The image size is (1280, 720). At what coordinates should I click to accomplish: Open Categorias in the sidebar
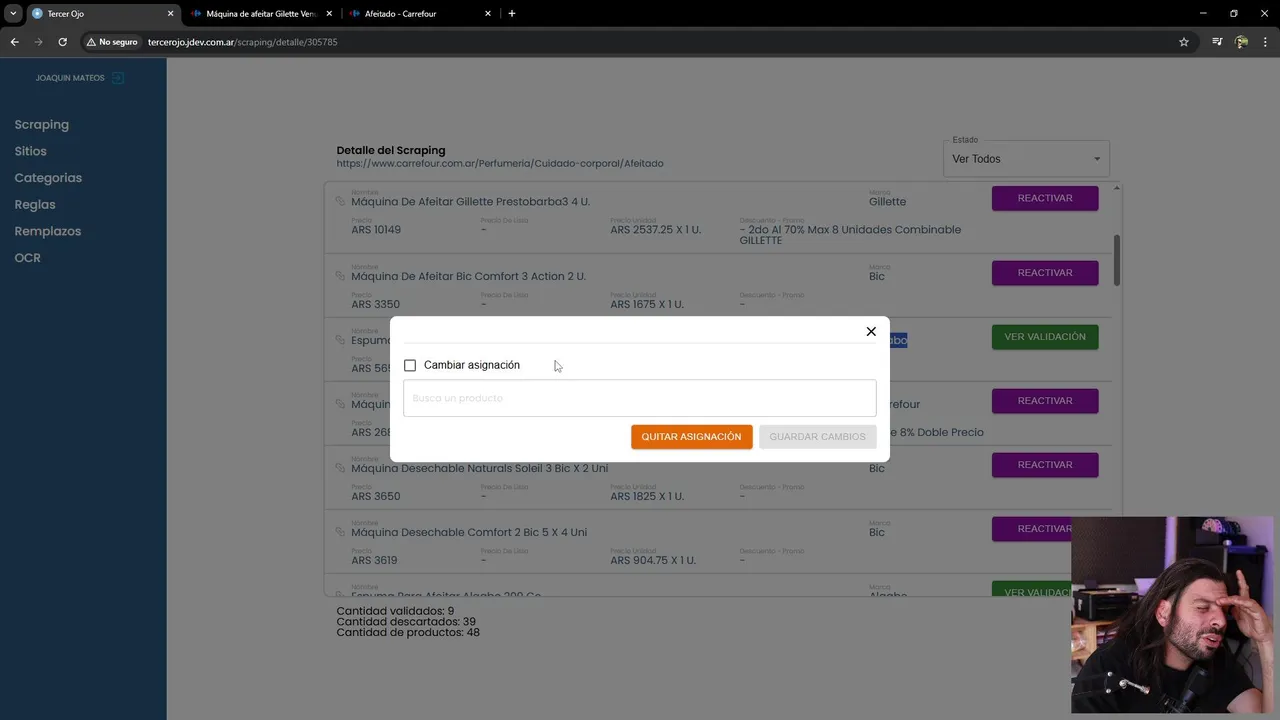pos(48,178)
